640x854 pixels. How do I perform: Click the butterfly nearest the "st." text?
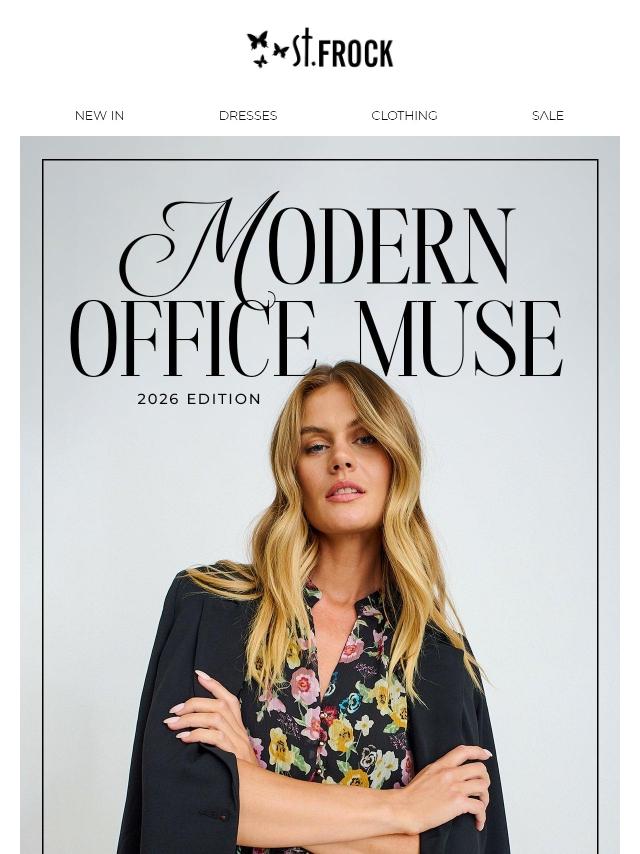tap(281, 51)
